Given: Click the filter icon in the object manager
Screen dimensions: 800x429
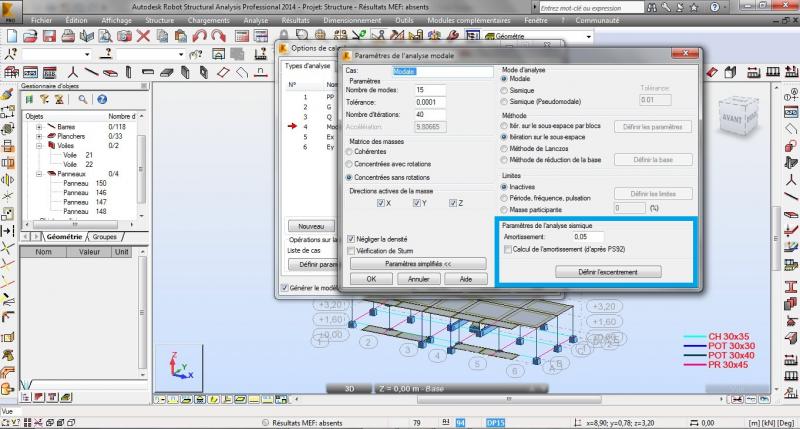Looking at the screenshot, I should (44, 99).
